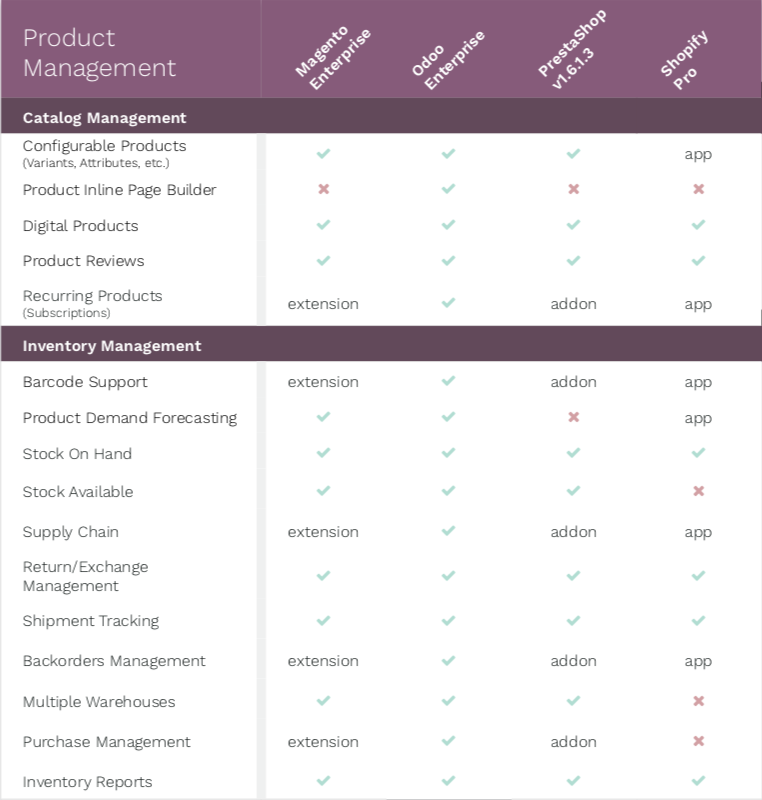Viewport: 762px width, 800px height.
Task: Click the Shopify red cross for Purchase Management
Action: [698, 741]
